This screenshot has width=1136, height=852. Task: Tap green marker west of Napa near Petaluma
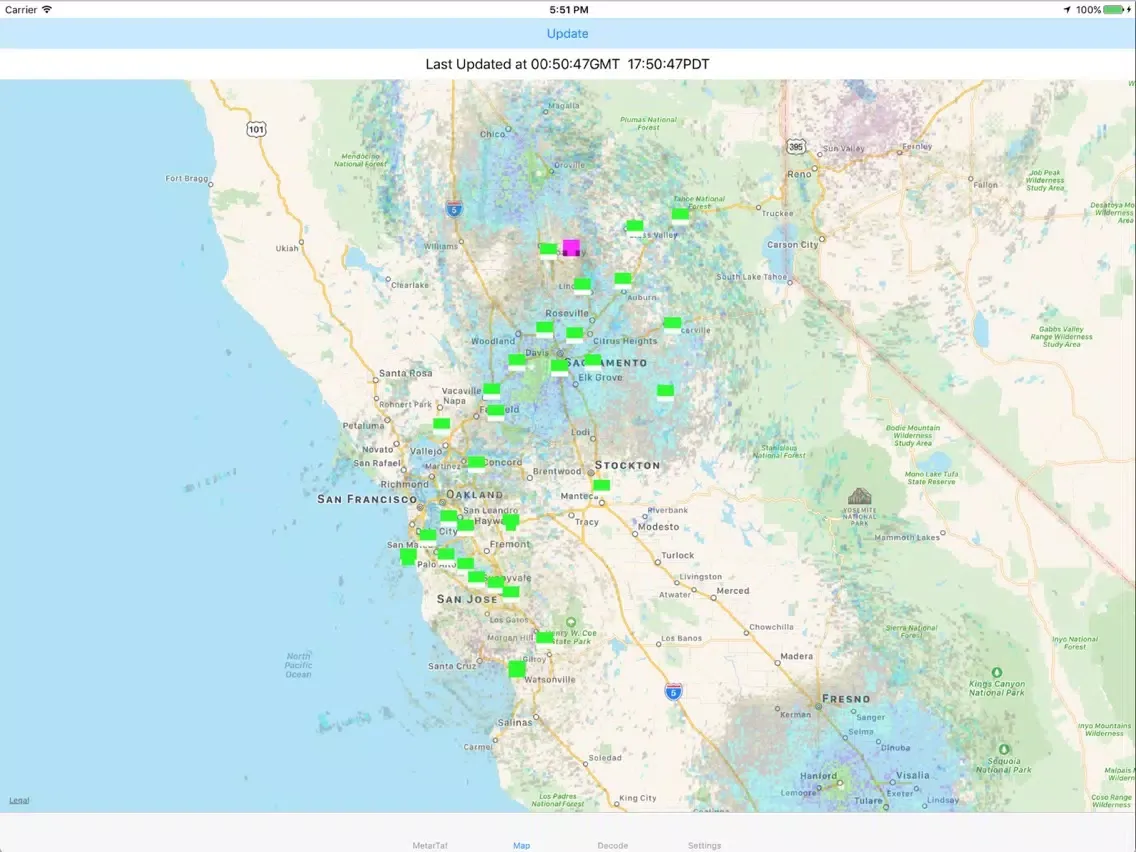pos(441,424)
